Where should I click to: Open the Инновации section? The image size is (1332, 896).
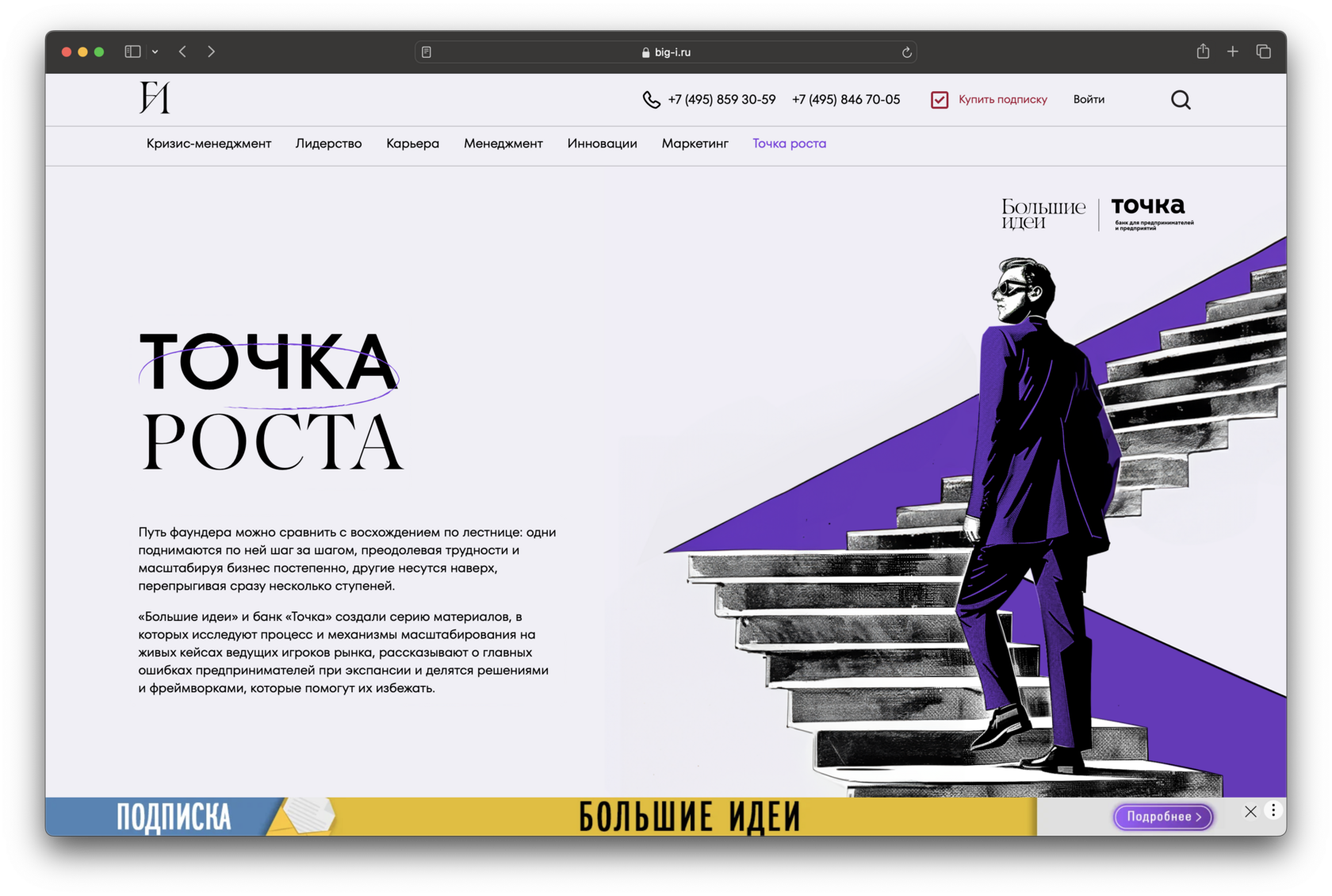602,144
